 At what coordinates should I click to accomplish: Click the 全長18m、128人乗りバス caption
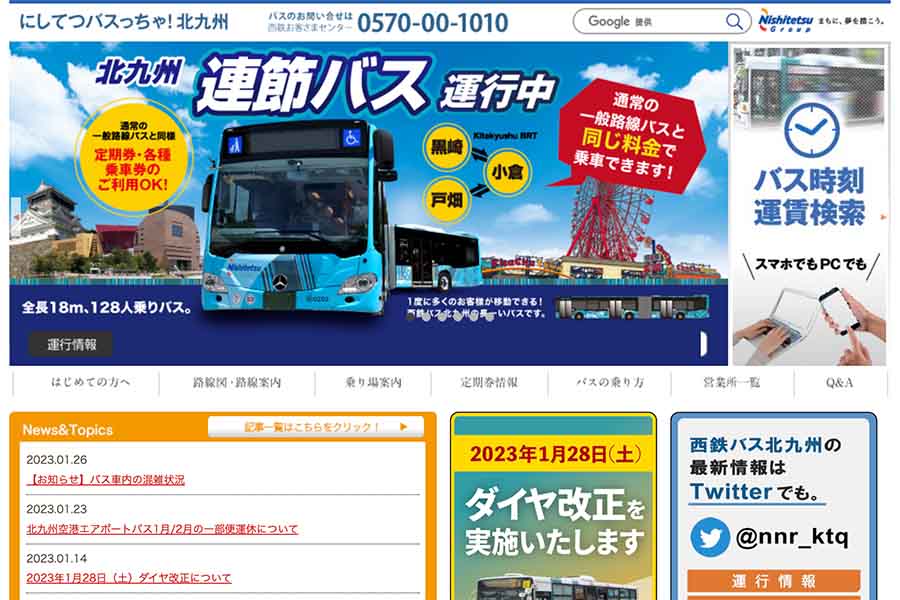coord(107,308)
